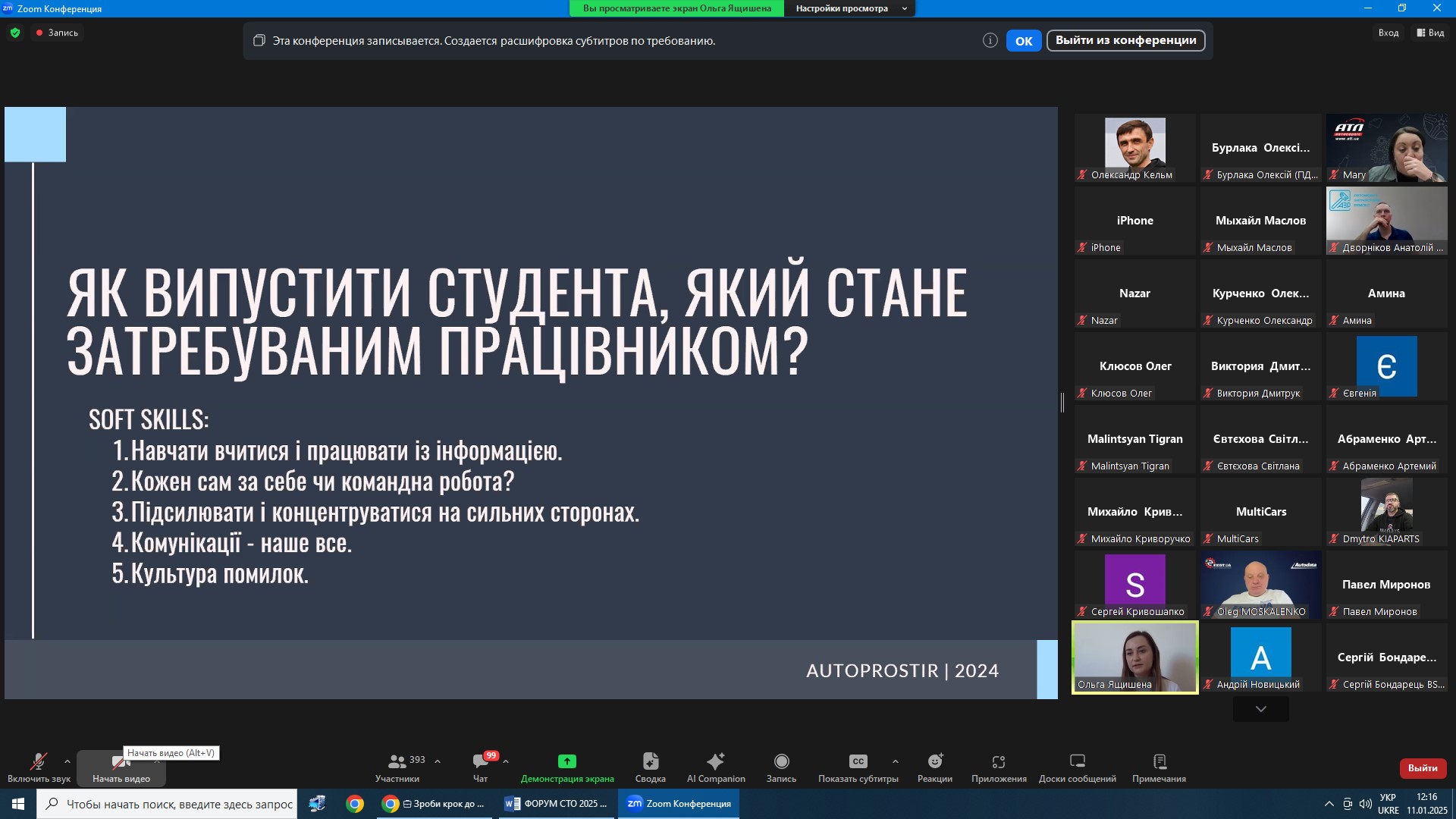The height and width of the screenshot is (819, 1456).
Task: Expand chat options arrow
Action: tap(506, 761)
